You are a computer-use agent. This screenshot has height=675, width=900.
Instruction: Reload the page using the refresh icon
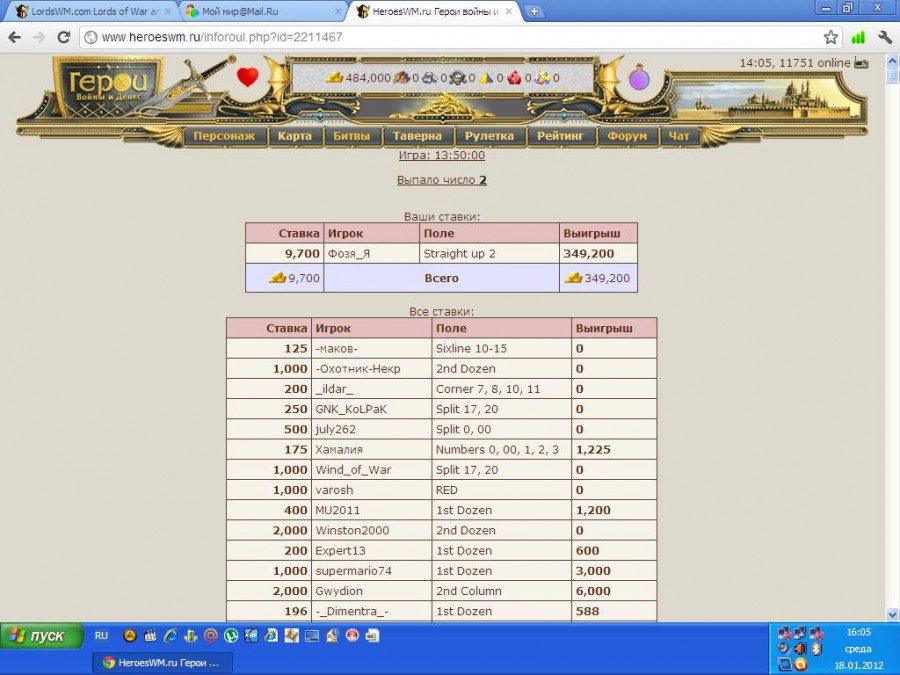(x=63, y=37)
